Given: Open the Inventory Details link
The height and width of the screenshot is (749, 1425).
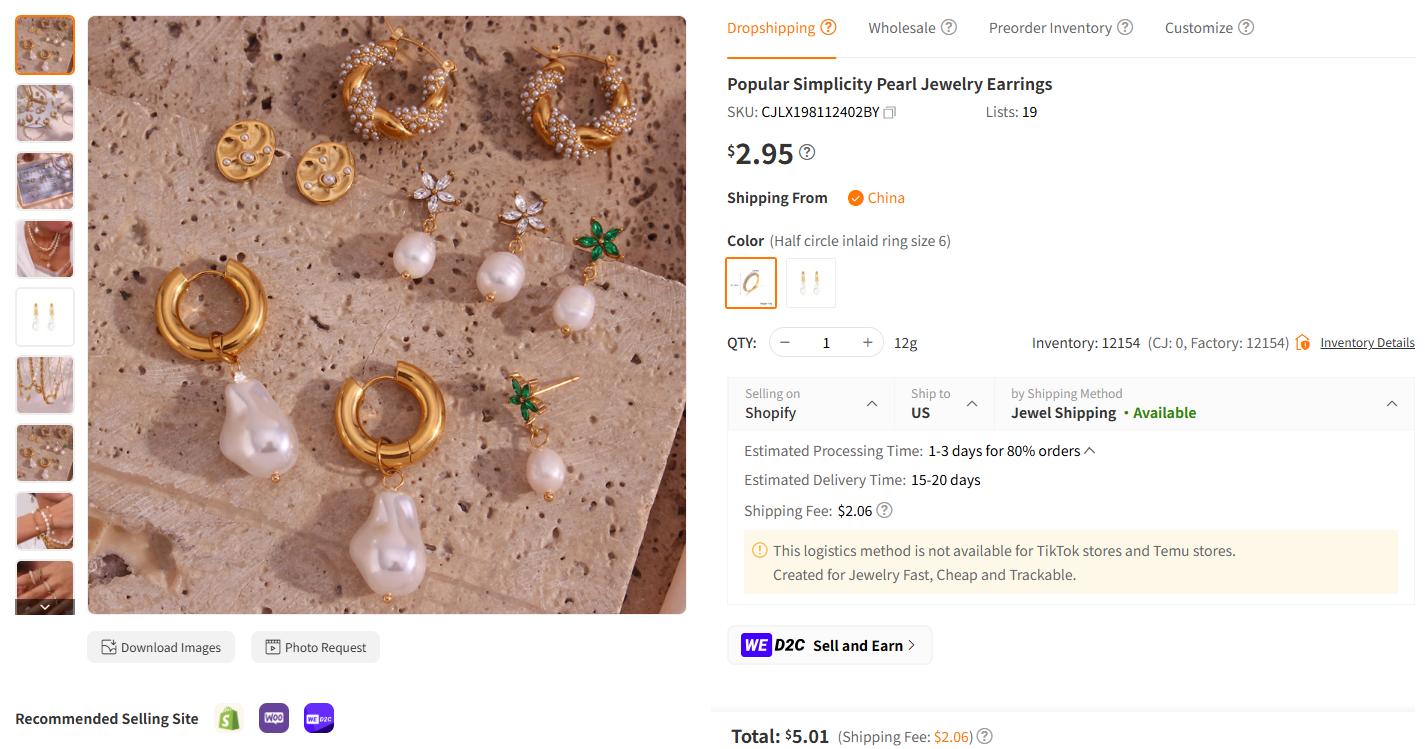Looking at the screenshot, I should point(1367,342).
